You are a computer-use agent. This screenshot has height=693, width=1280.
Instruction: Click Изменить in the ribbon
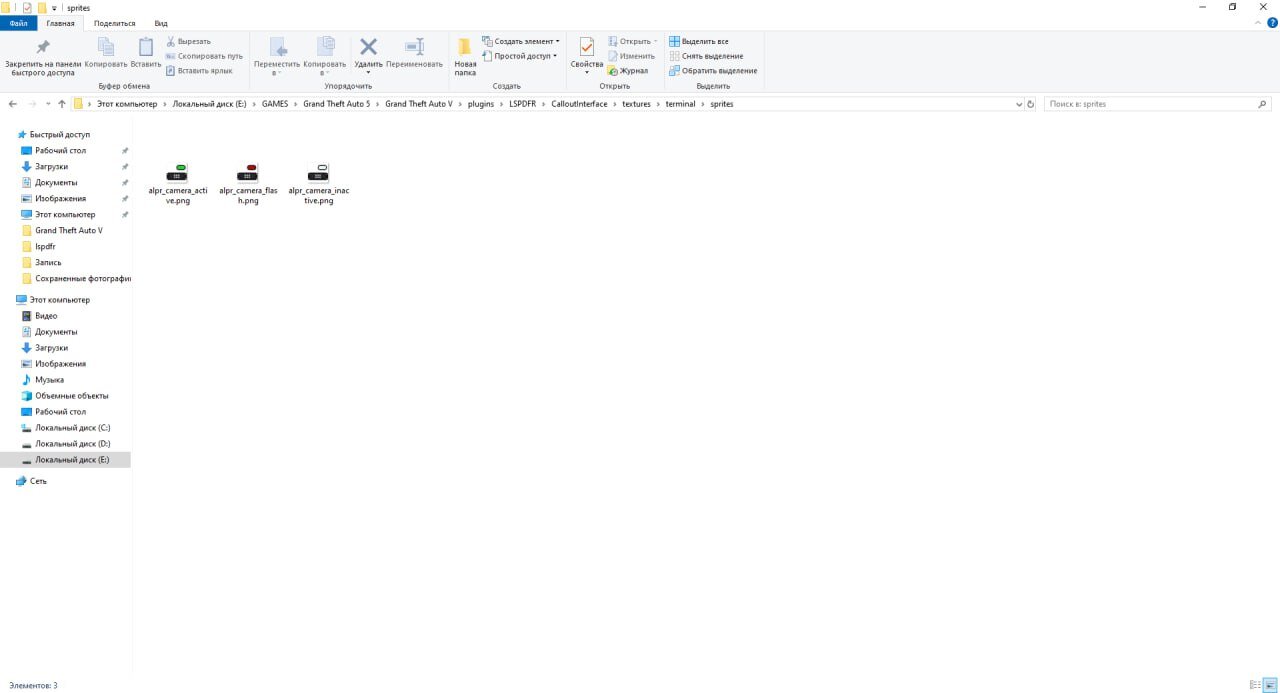click(631, 56)
